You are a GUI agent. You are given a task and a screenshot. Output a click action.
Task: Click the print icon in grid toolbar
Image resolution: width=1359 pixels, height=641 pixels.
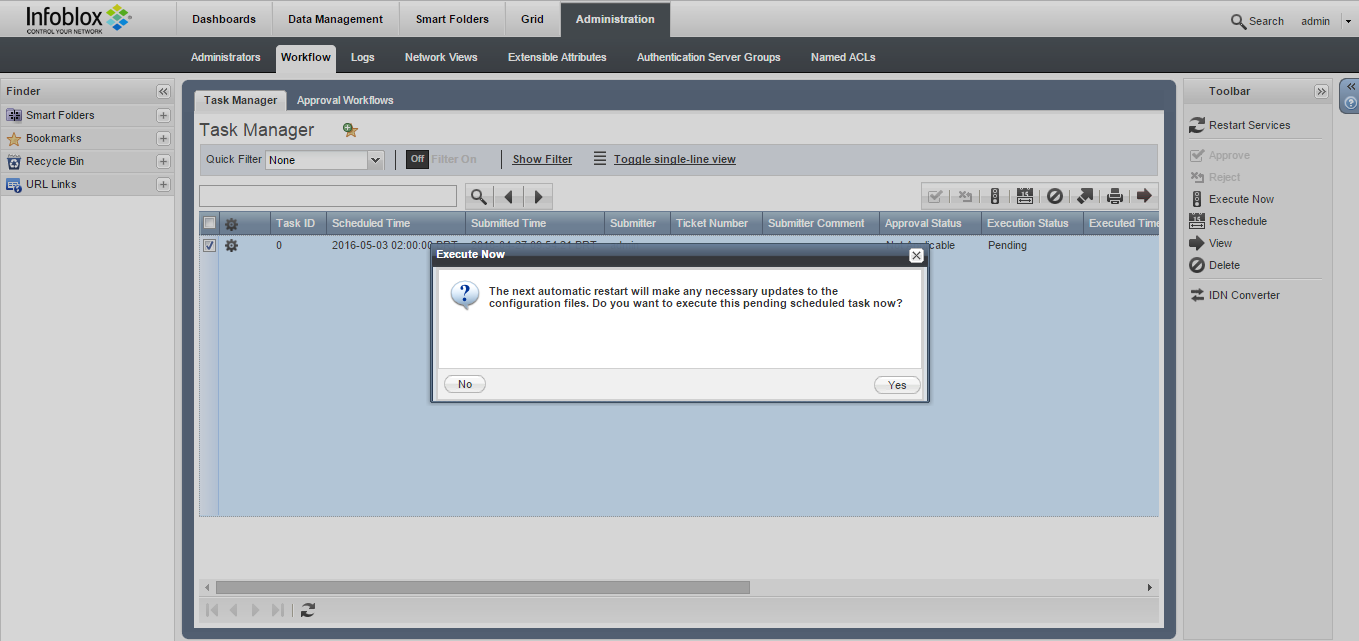pyautogui.click(x=1114, y=197)
